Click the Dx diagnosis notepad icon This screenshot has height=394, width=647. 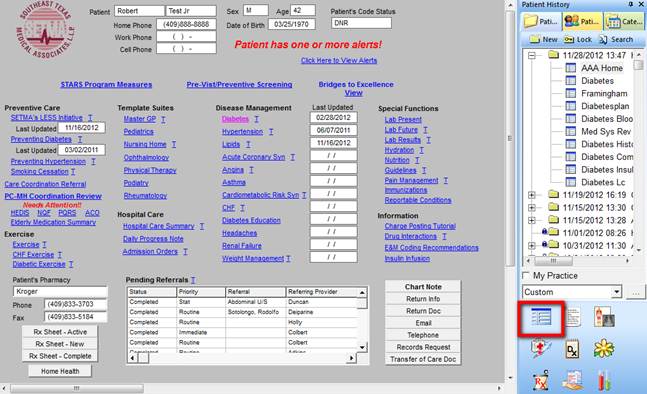pos(572,349)
